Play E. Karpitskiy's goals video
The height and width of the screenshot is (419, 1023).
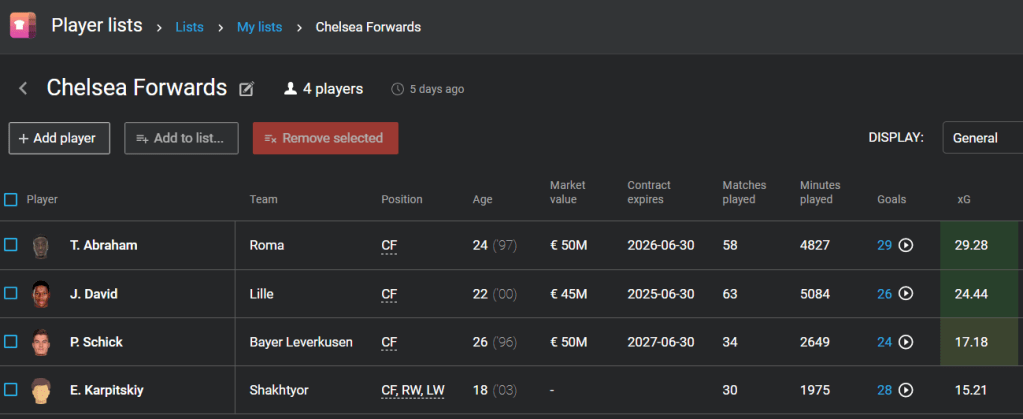pos(906,390)
